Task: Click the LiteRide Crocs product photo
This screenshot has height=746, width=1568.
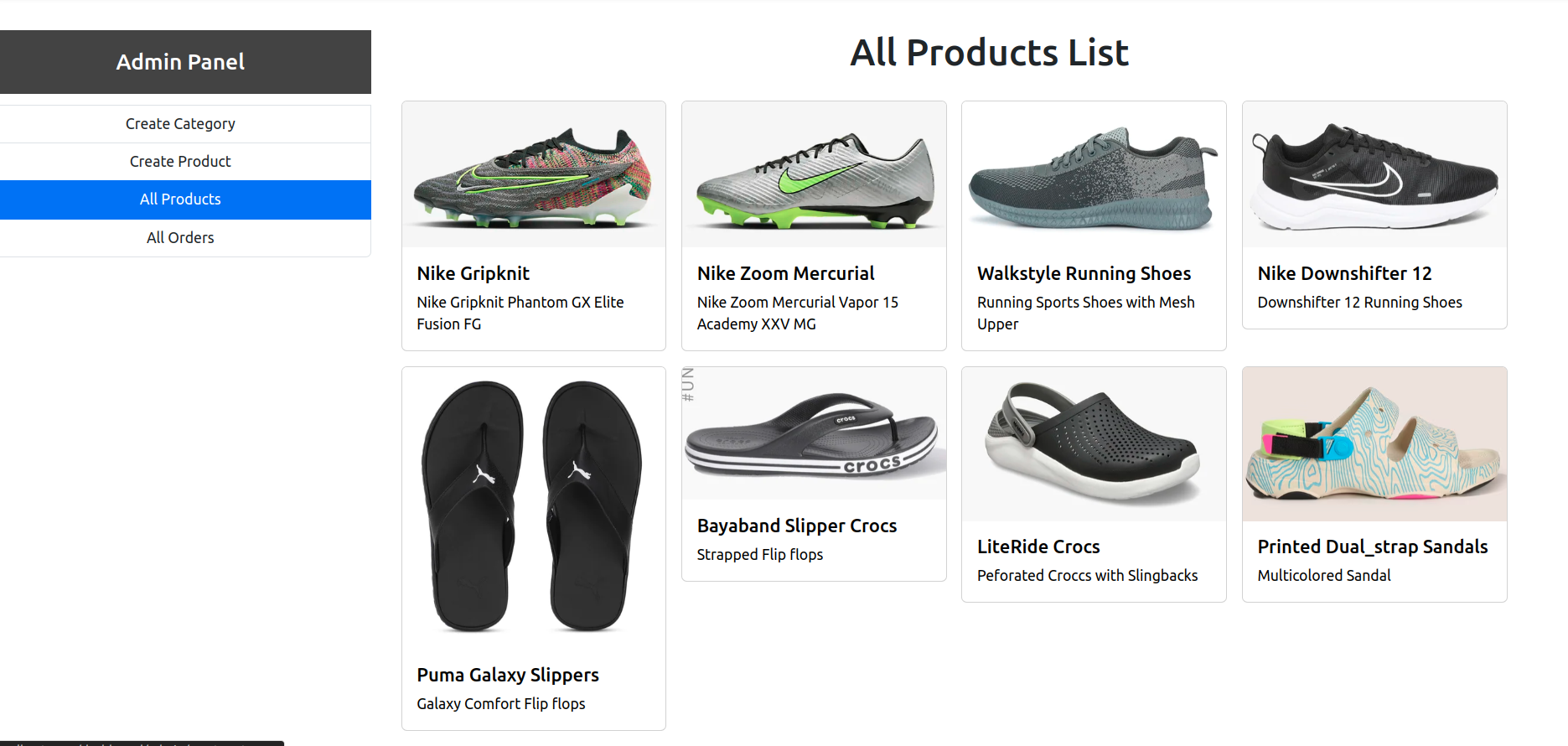Action: 1093,443
